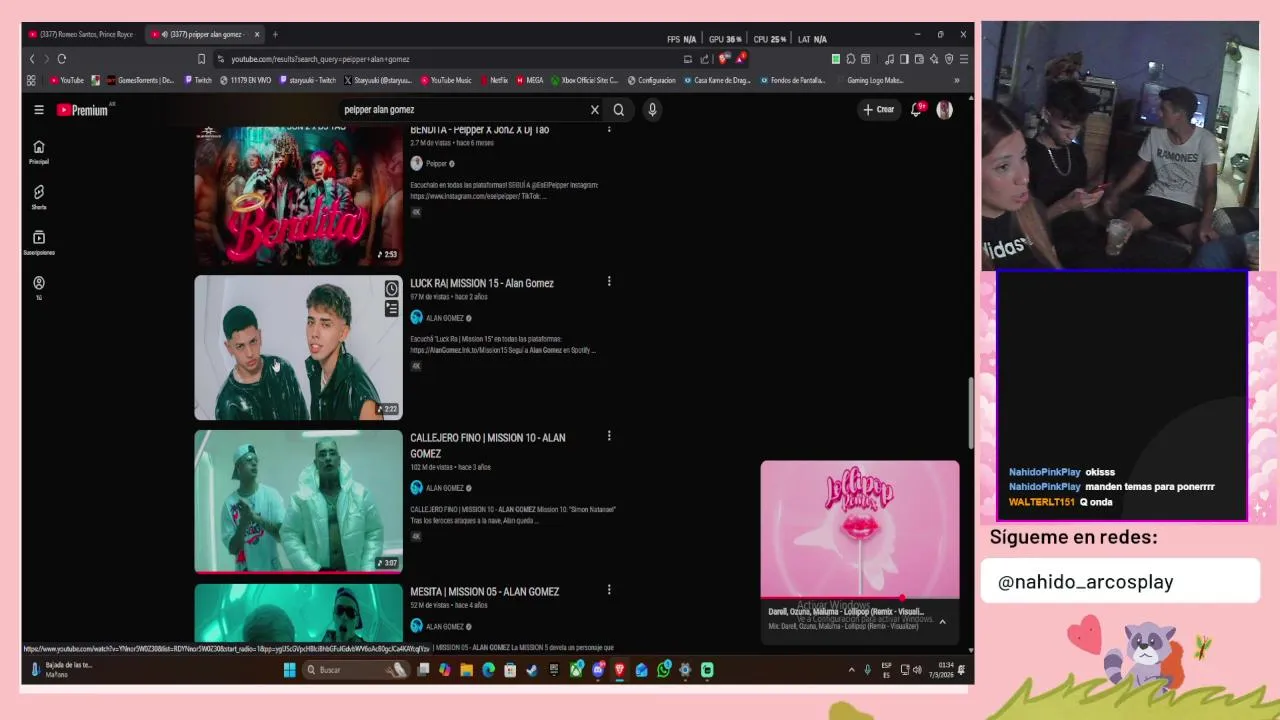Open more options for BENDITA video
Viewport: 1280px width, 720px height.
609,129
